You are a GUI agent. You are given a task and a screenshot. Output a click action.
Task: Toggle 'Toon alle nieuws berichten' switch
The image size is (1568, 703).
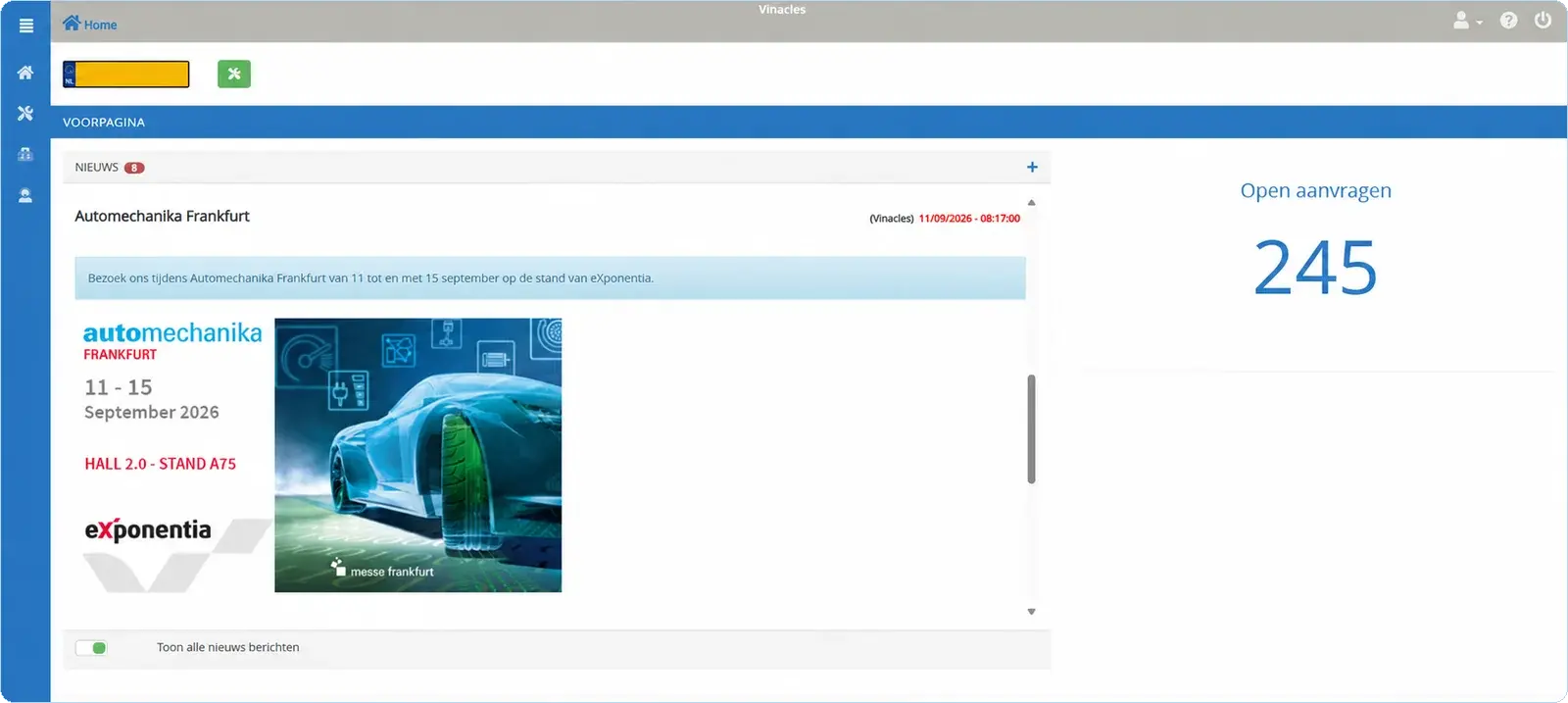tap(91, 648)
